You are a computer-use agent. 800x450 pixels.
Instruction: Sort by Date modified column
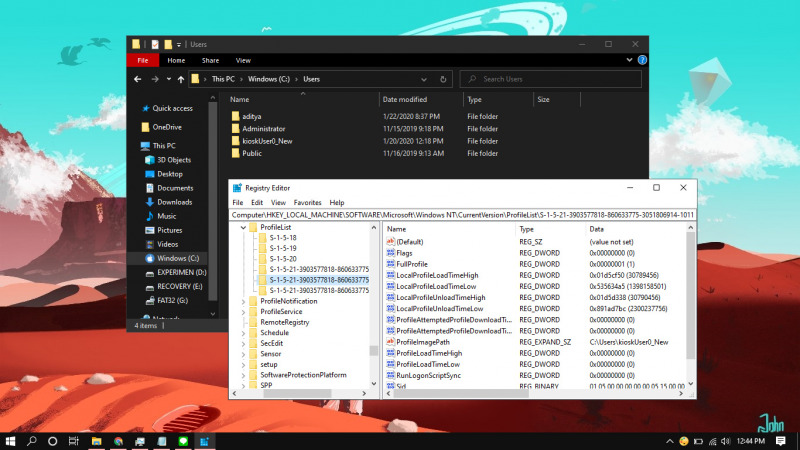click(x=405, y=99)
